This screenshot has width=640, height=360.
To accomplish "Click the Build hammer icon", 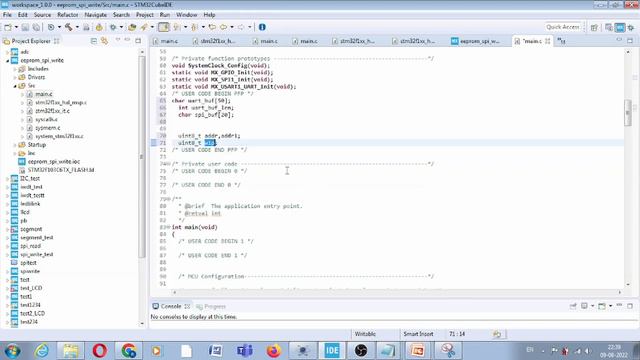I will 69,27.
